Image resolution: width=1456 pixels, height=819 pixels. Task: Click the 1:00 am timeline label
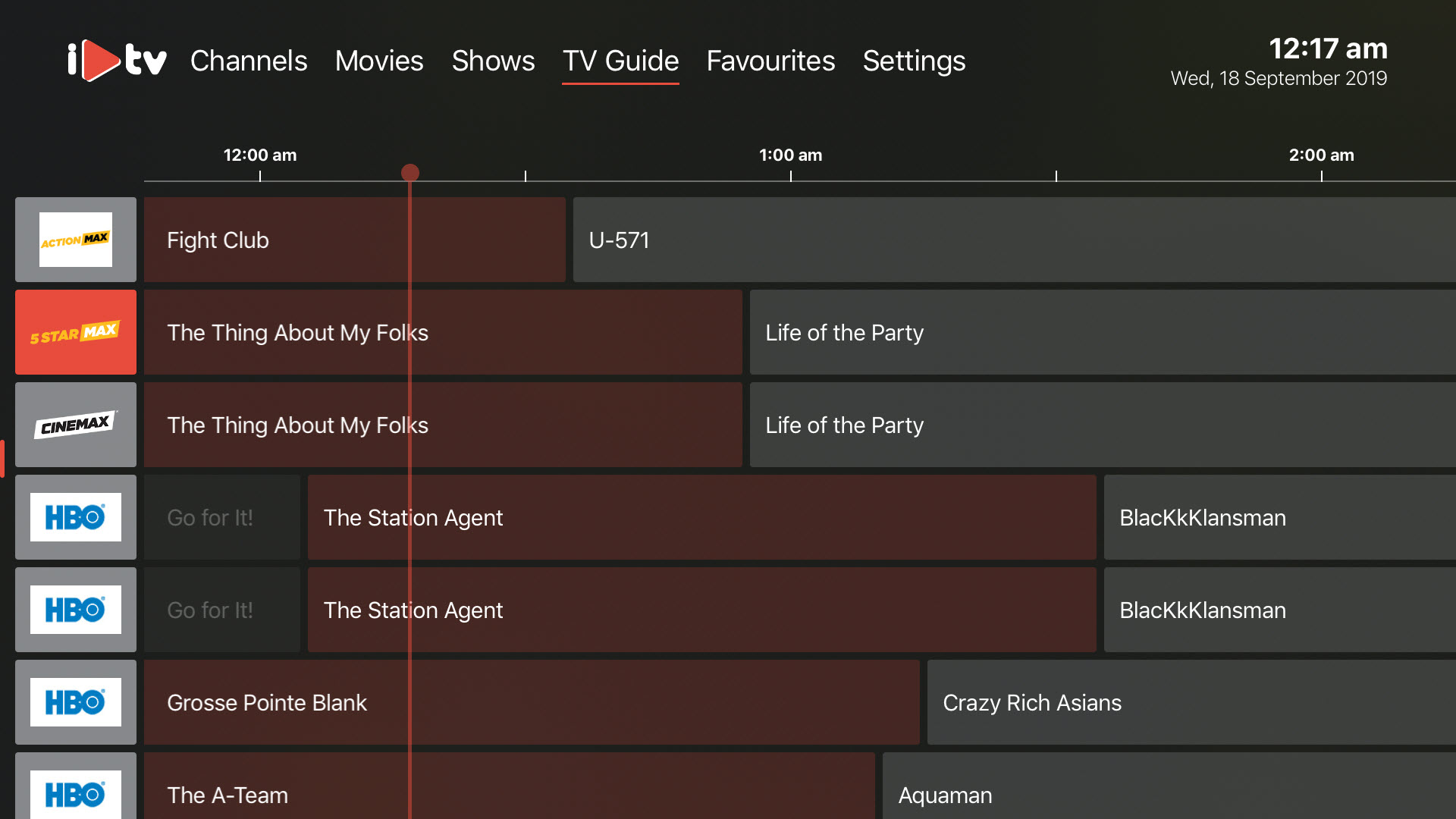790,155
